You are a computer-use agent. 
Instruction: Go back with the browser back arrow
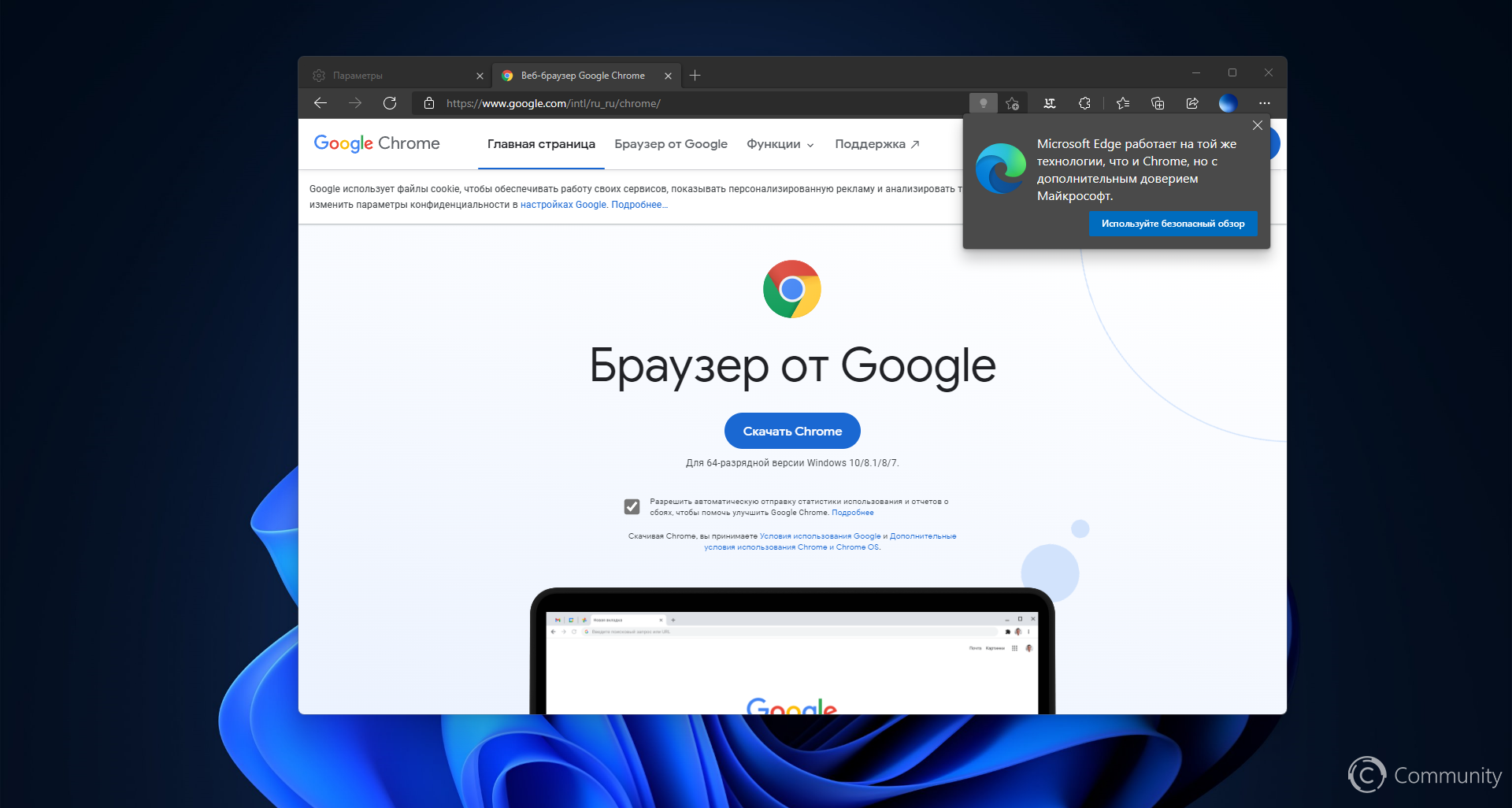[x=321, y=103]
